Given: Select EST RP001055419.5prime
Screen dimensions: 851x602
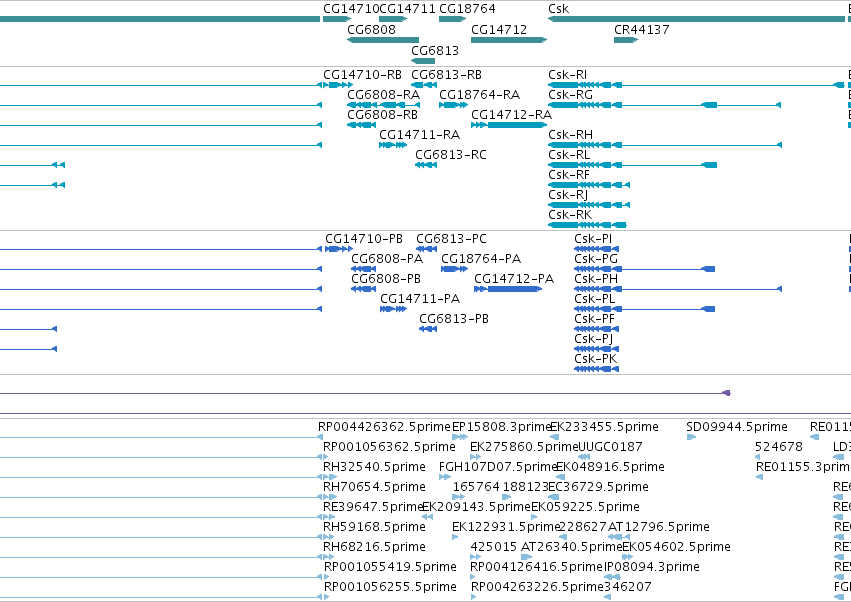Looking at the screenshot, I should pos(327,577).
